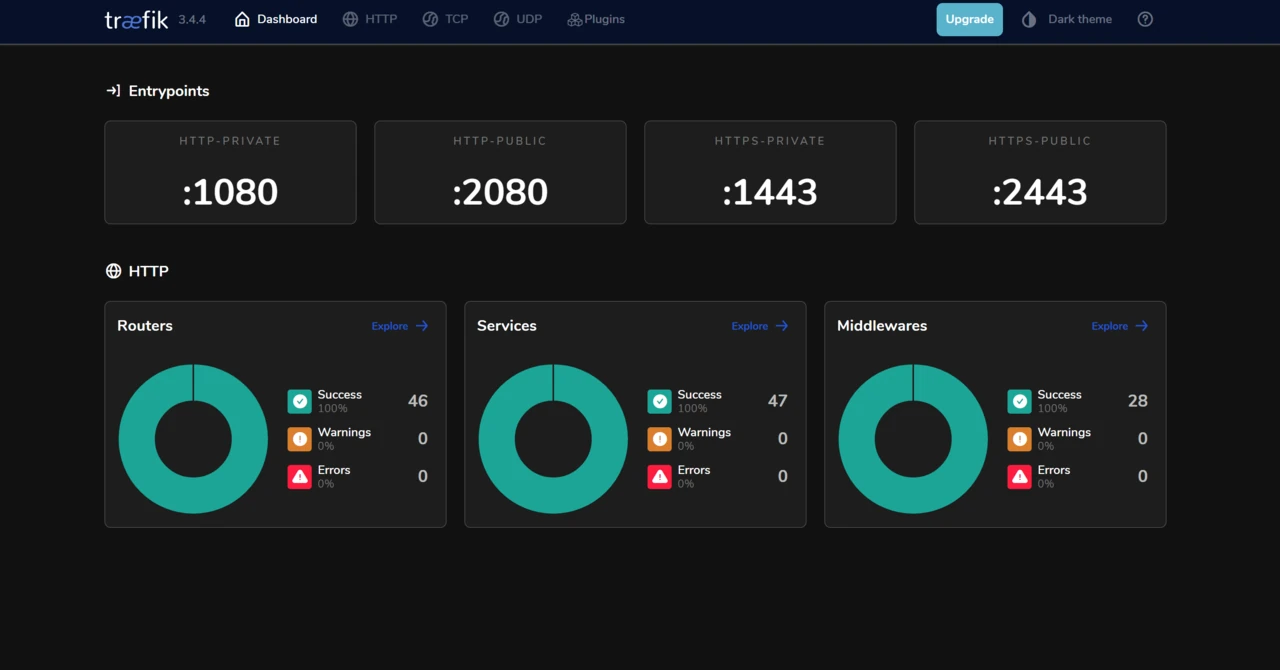This screenshot has width=1280, height=670.
Task: Select the HTTP globe icon in navigation
Action: [x=349, y=19]
